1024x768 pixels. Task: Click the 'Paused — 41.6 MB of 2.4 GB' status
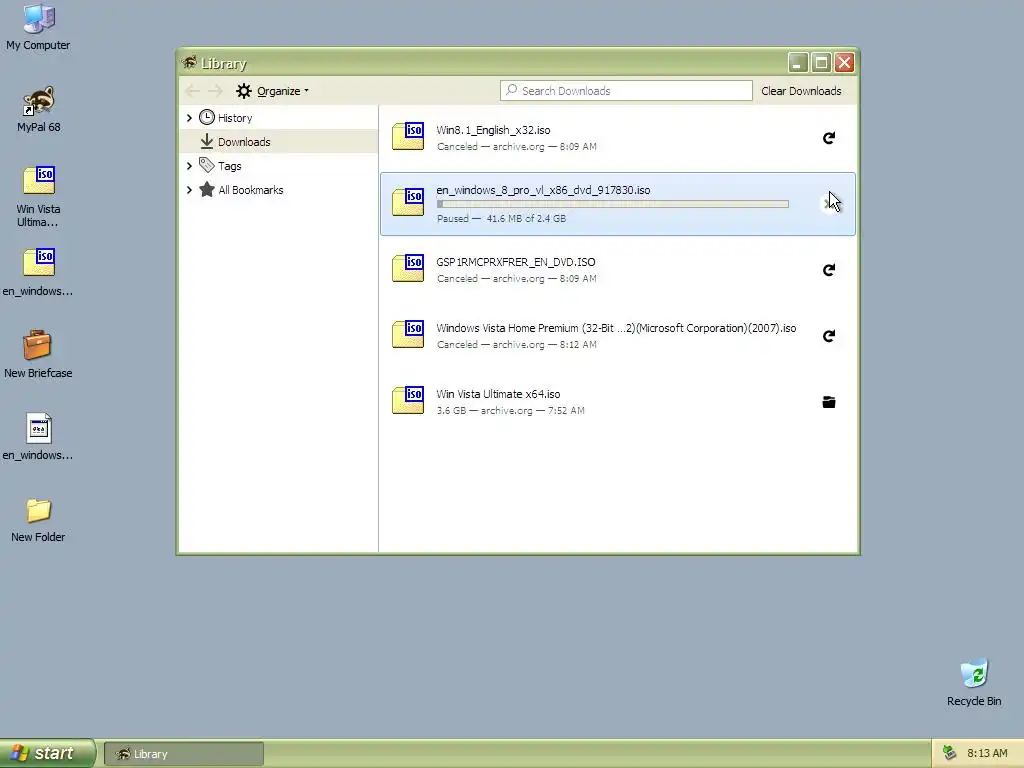502,219
